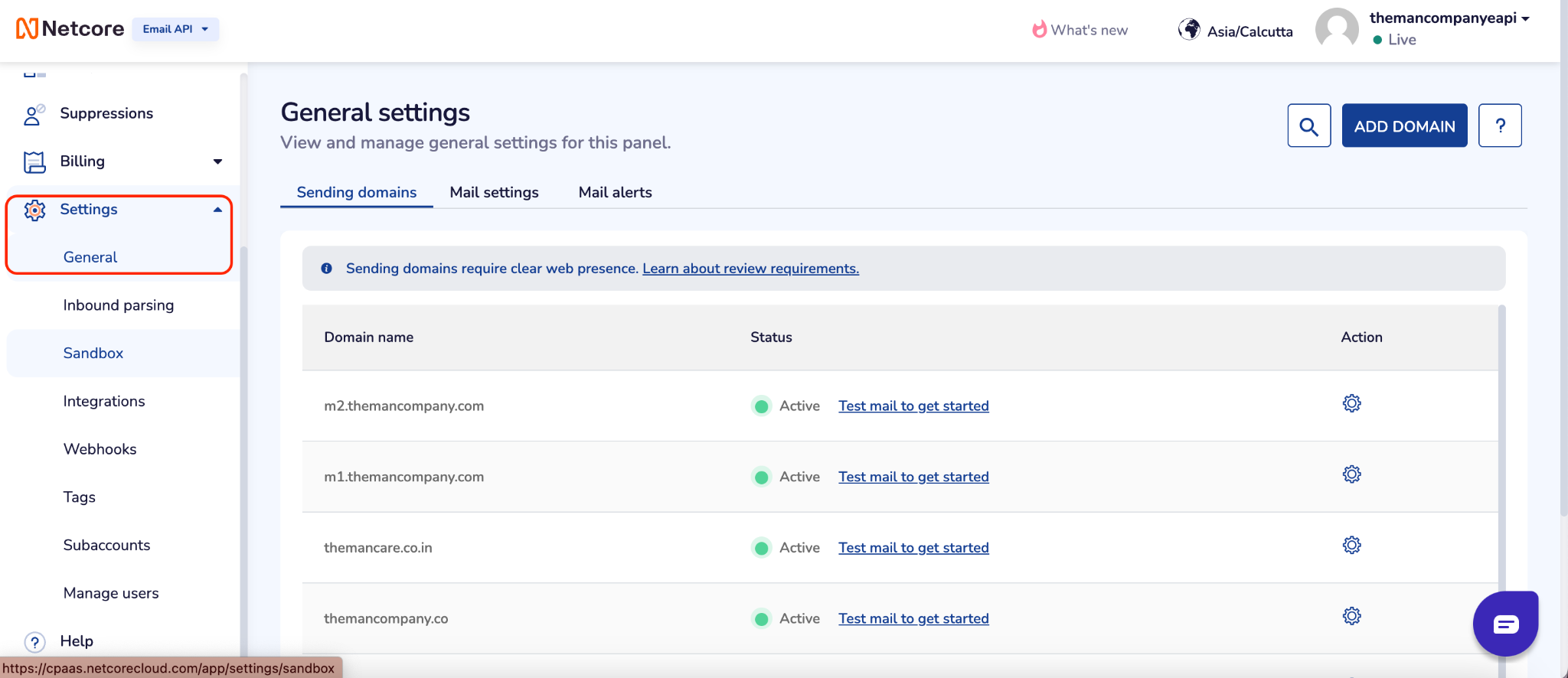Open the Email API product dropdown
Screen dimensions: 1568x678
(175, 29)
